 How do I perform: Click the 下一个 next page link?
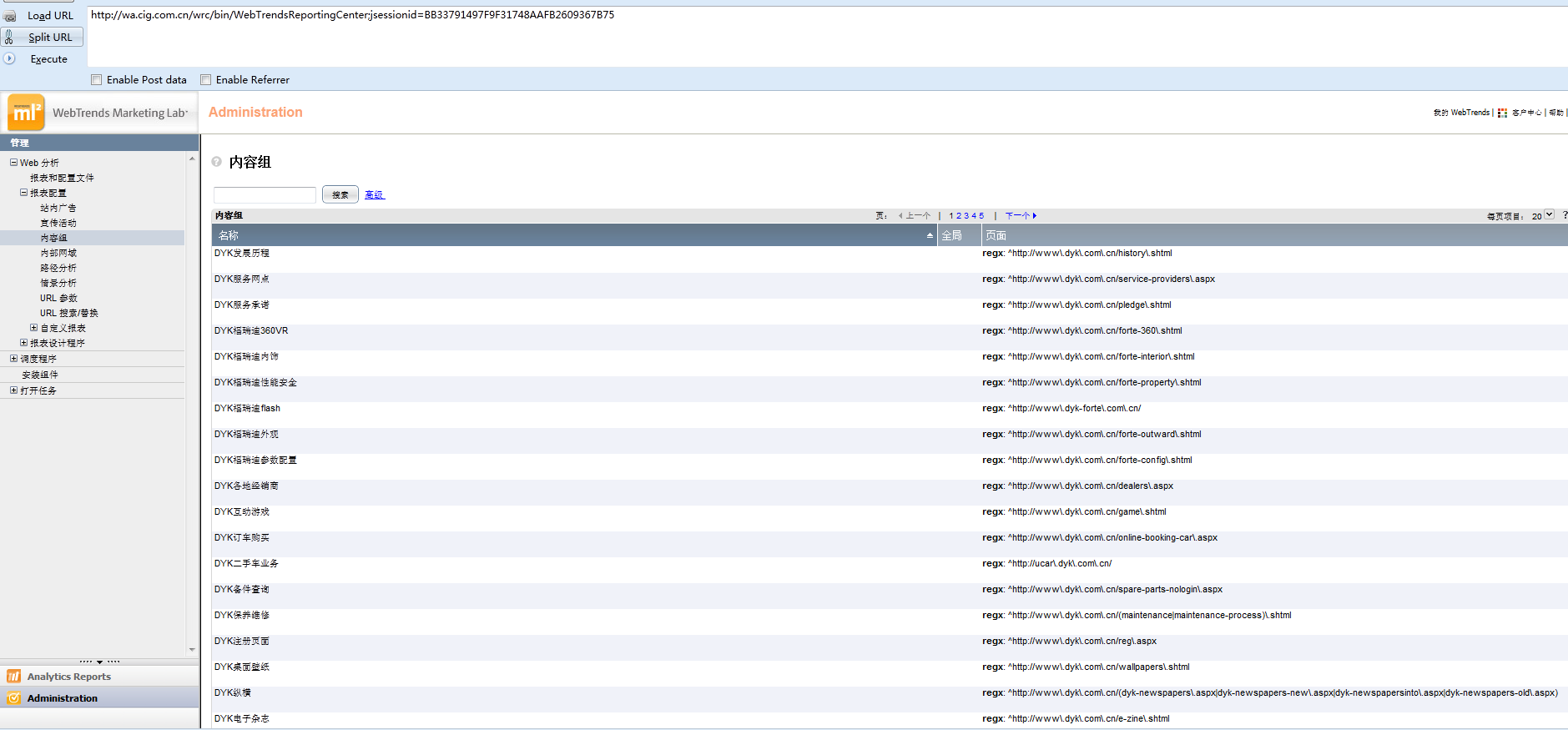[1021, 215]
